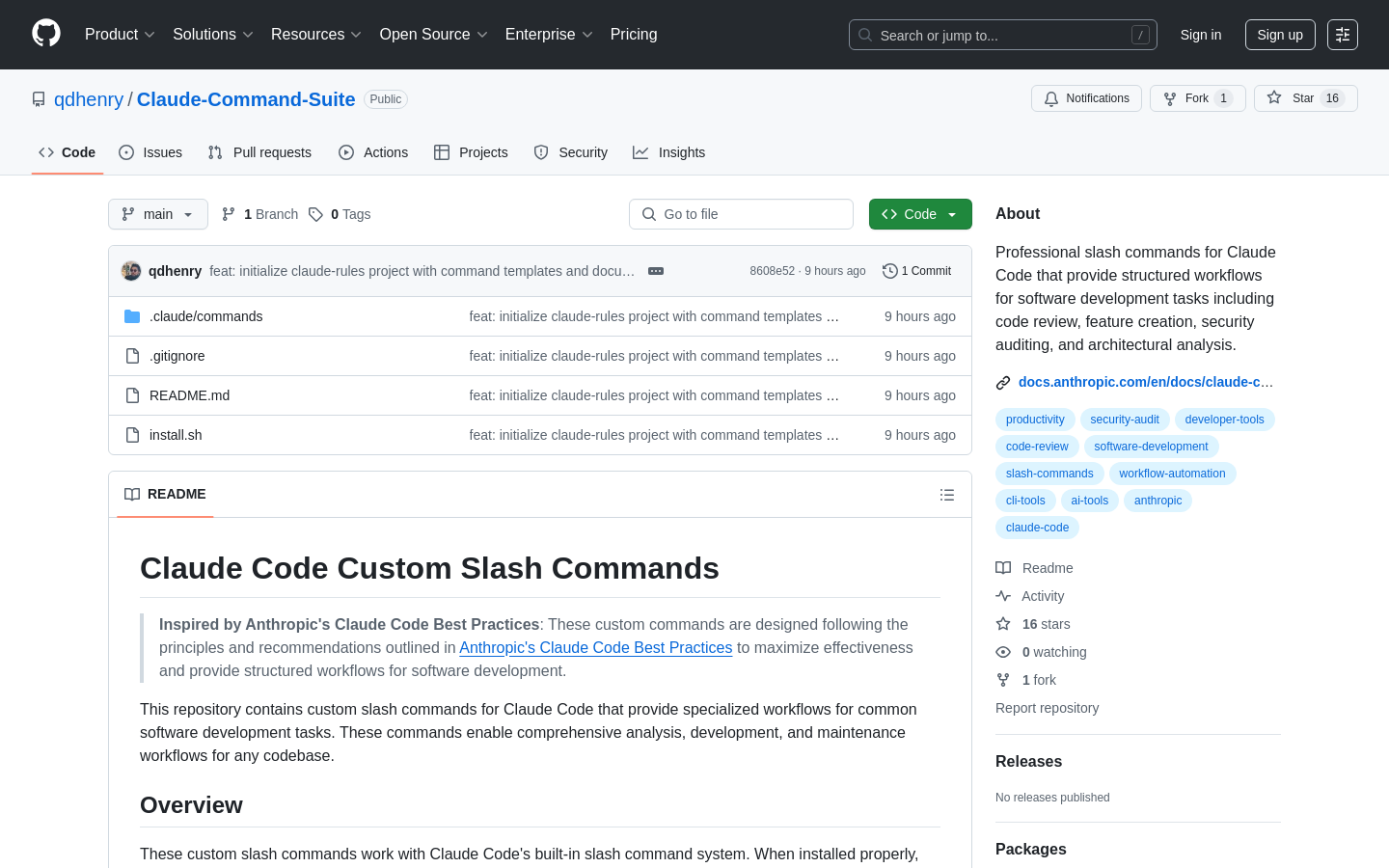Click the commit message by qdhenry
The width and height of the screenshot is (1389, 868).
[x=422, y=271]
